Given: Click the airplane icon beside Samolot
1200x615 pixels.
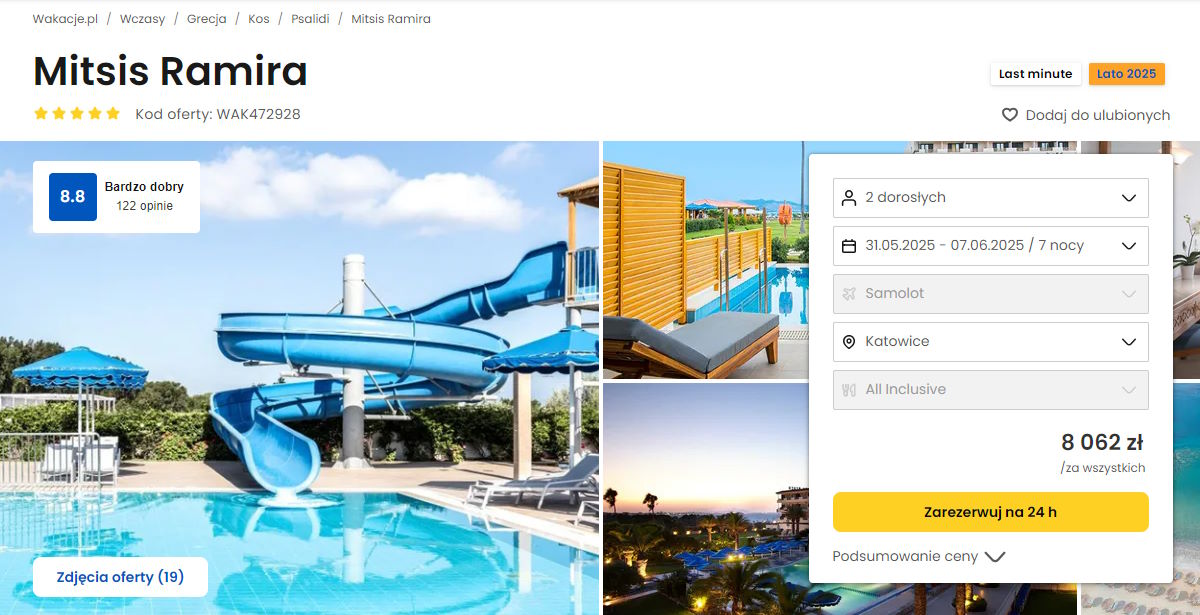Looking at the screenshot, I should [849, 294].
